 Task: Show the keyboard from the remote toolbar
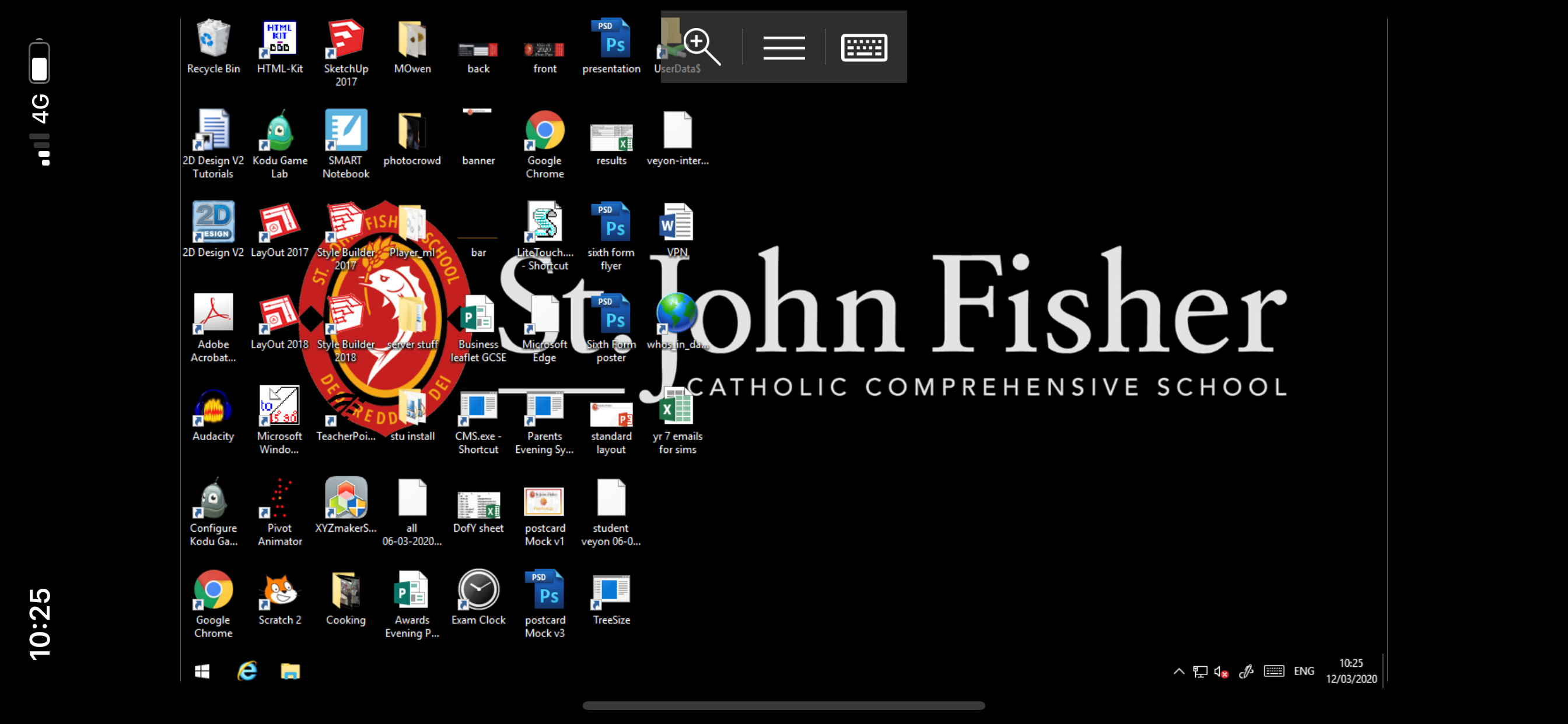coord(864,47)
